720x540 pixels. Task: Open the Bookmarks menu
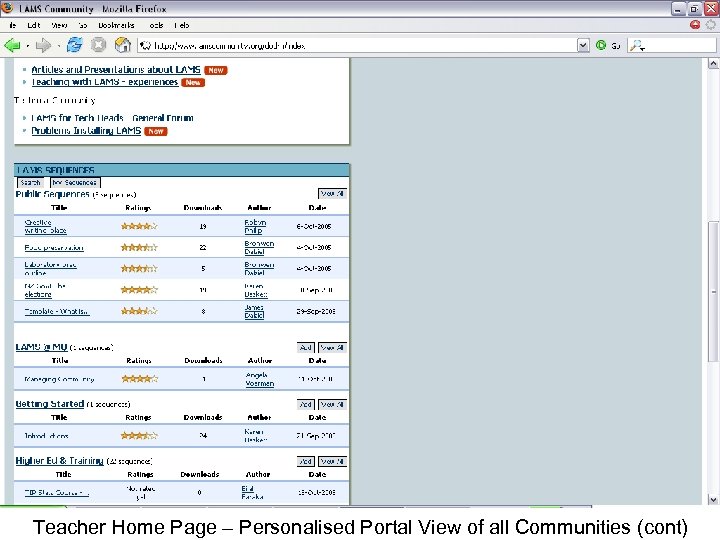click(x=116, y=25)
